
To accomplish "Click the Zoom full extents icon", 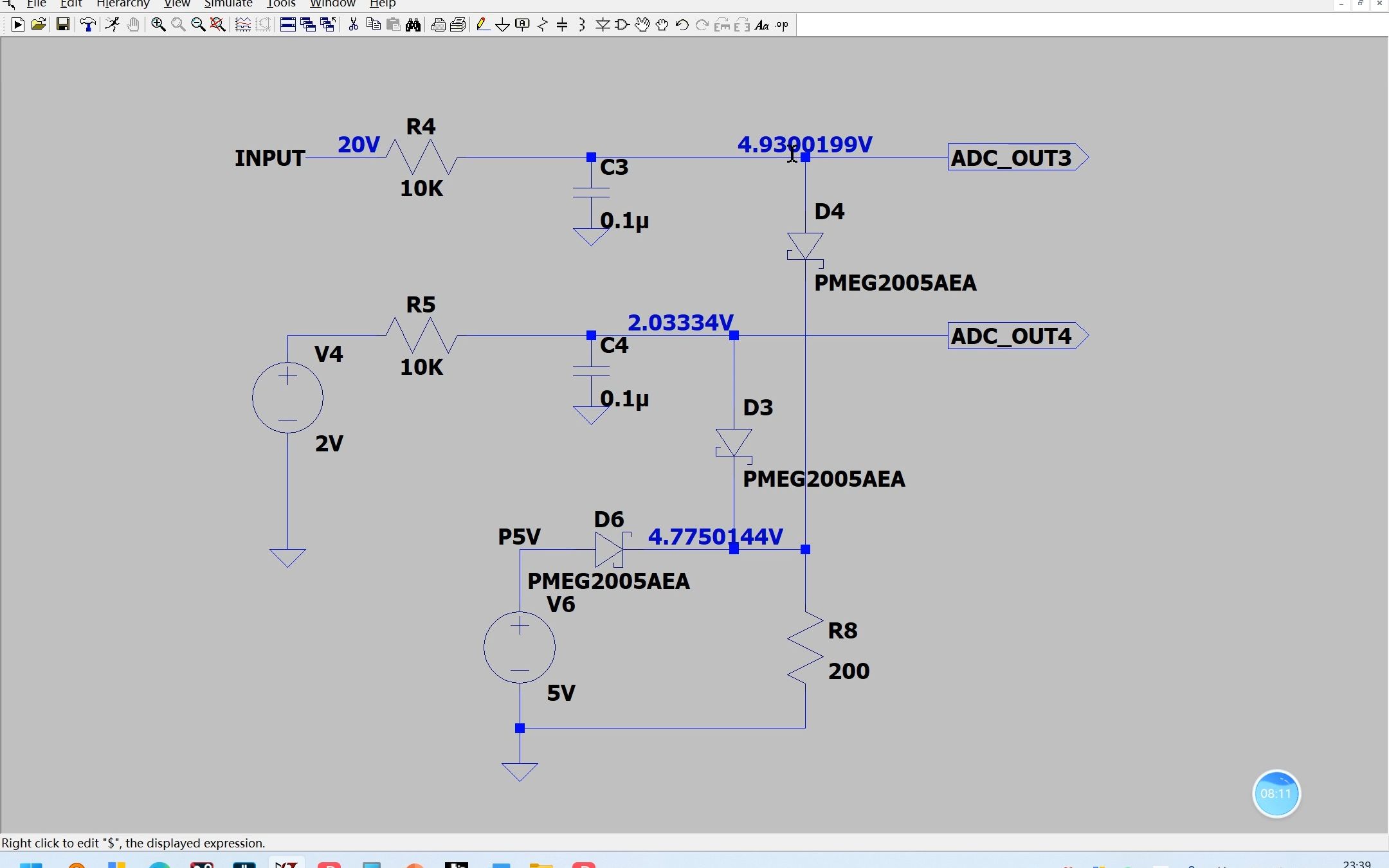I will [x=218, y=25].
